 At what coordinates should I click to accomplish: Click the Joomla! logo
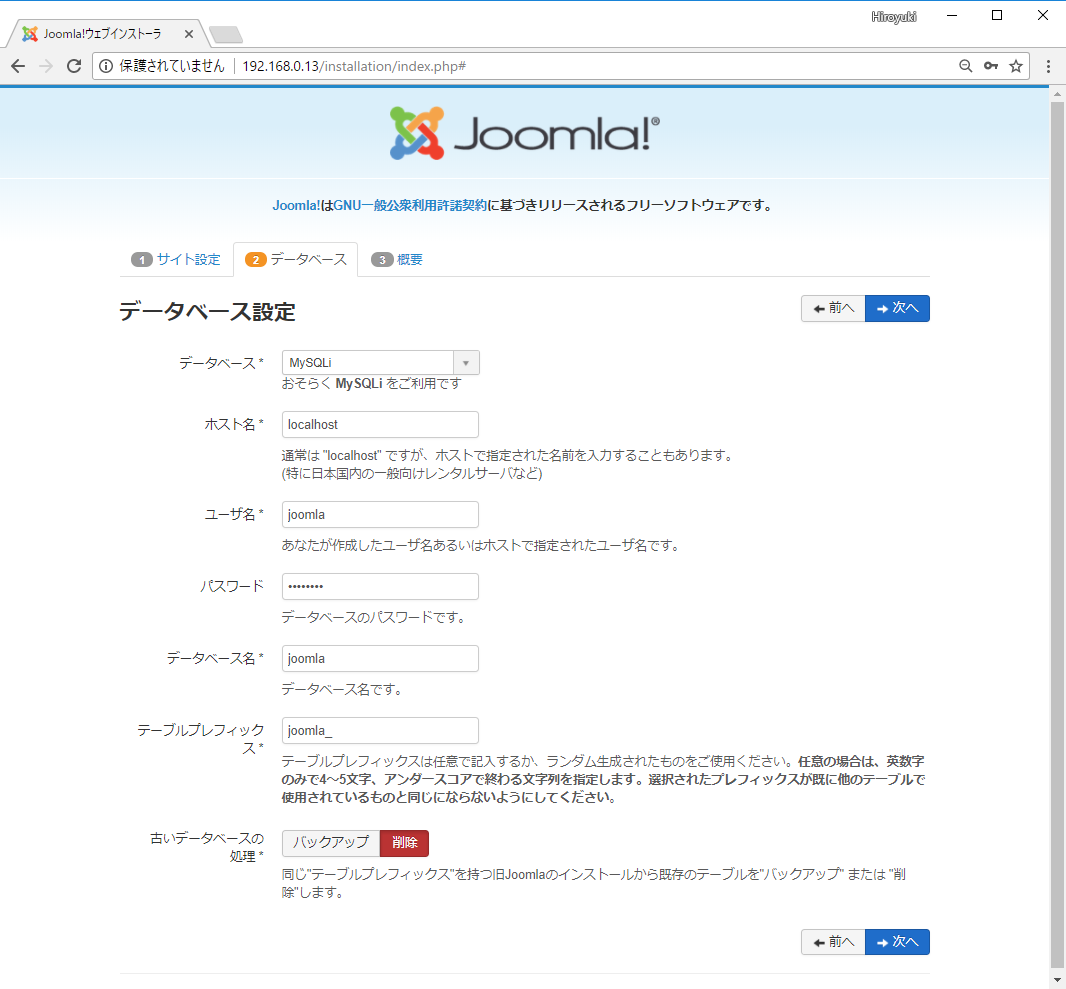(x=524, y=133)
